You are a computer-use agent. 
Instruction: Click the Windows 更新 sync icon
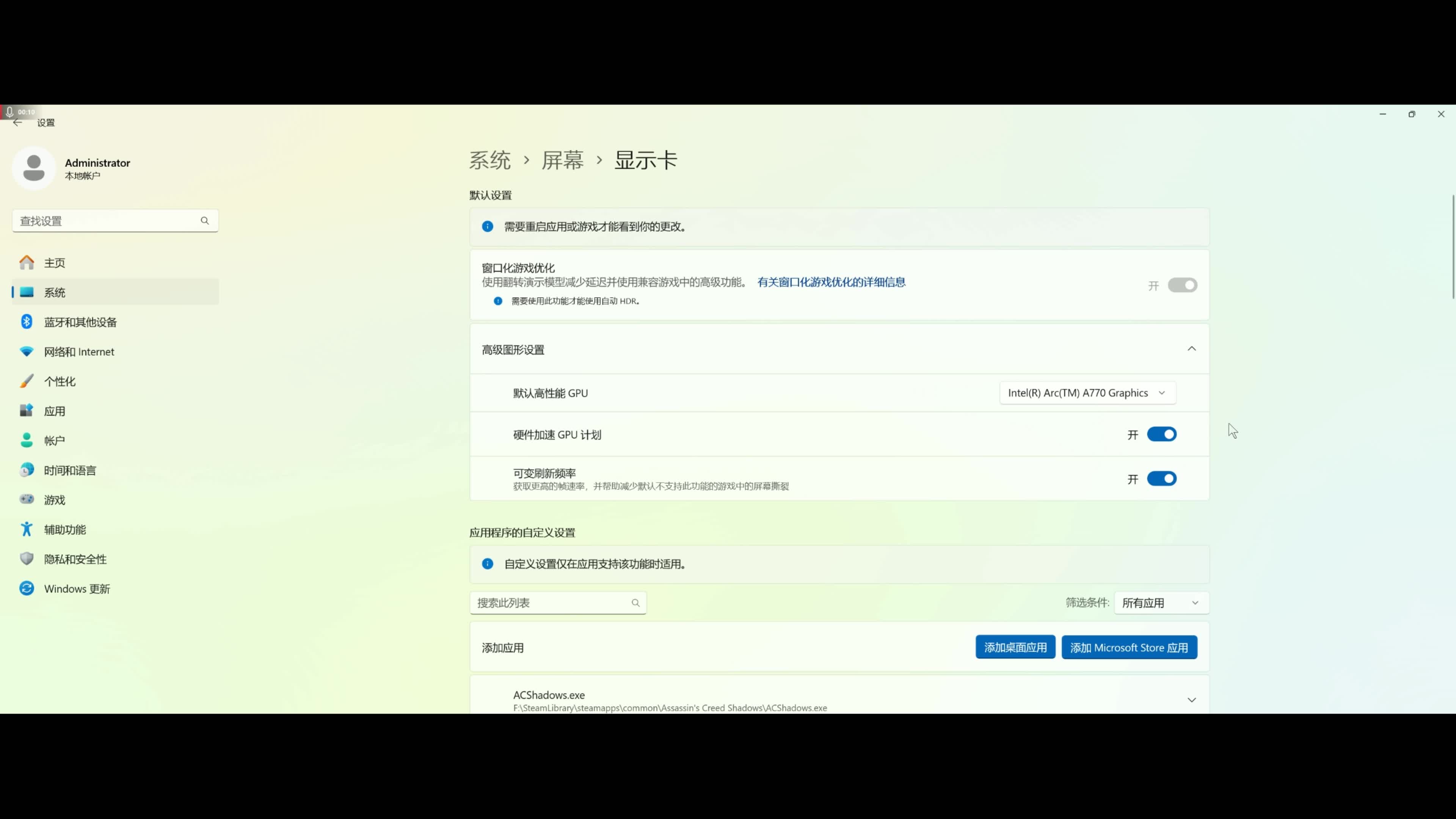point(27,588)
